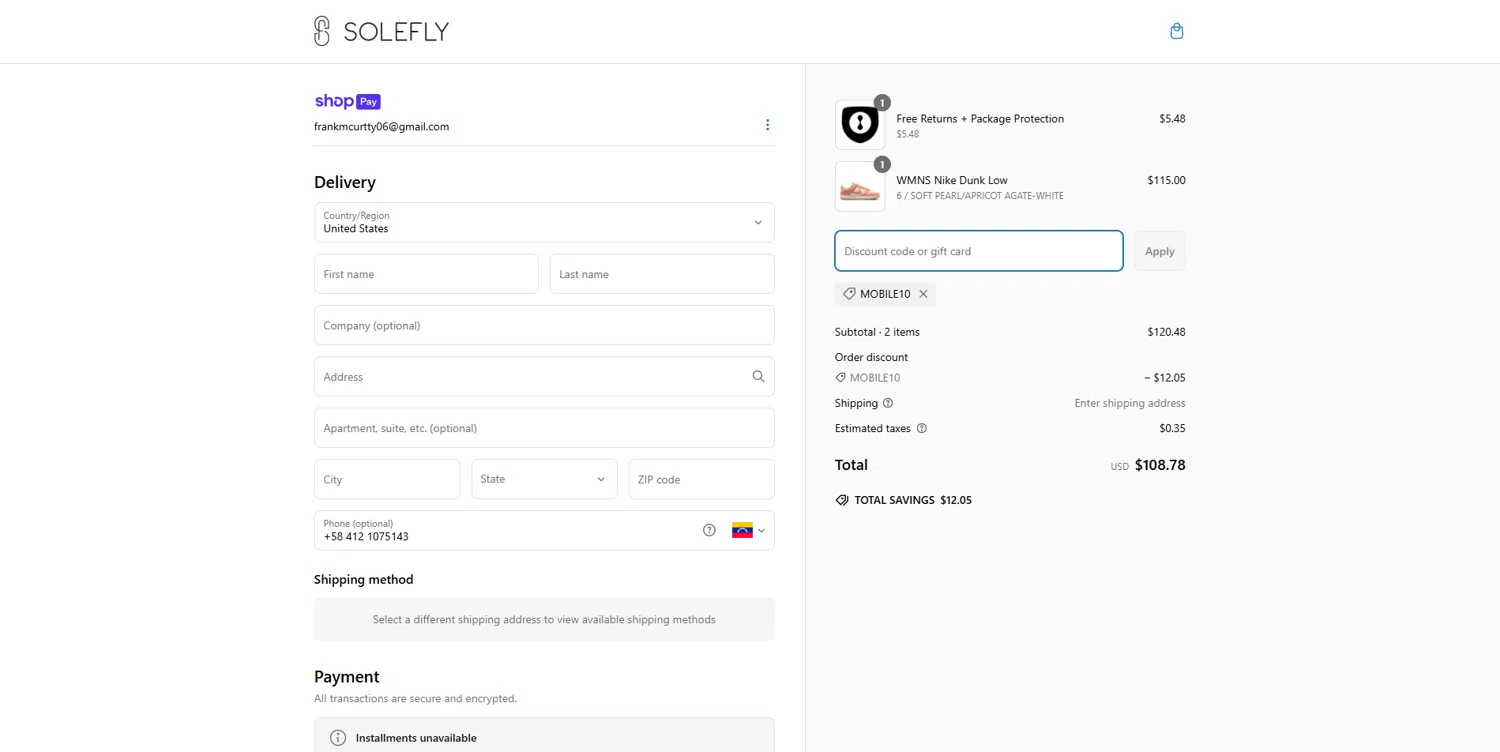The width and height of the screenshot is (1500, 752).
Task: Click the Subtotal $120.48 value
Action: 1166,332
